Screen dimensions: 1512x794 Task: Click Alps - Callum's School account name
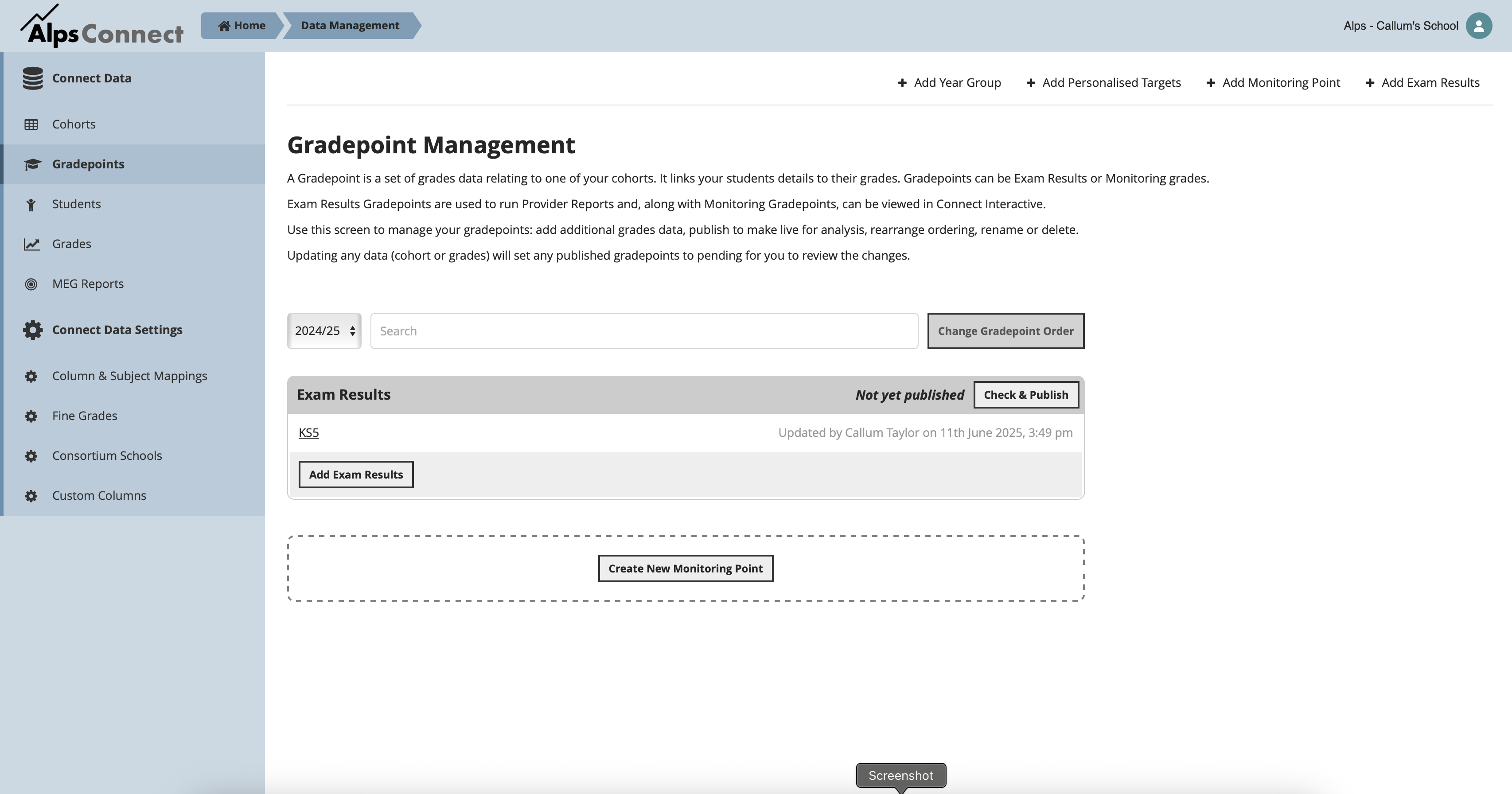[x=1400, y=26]
